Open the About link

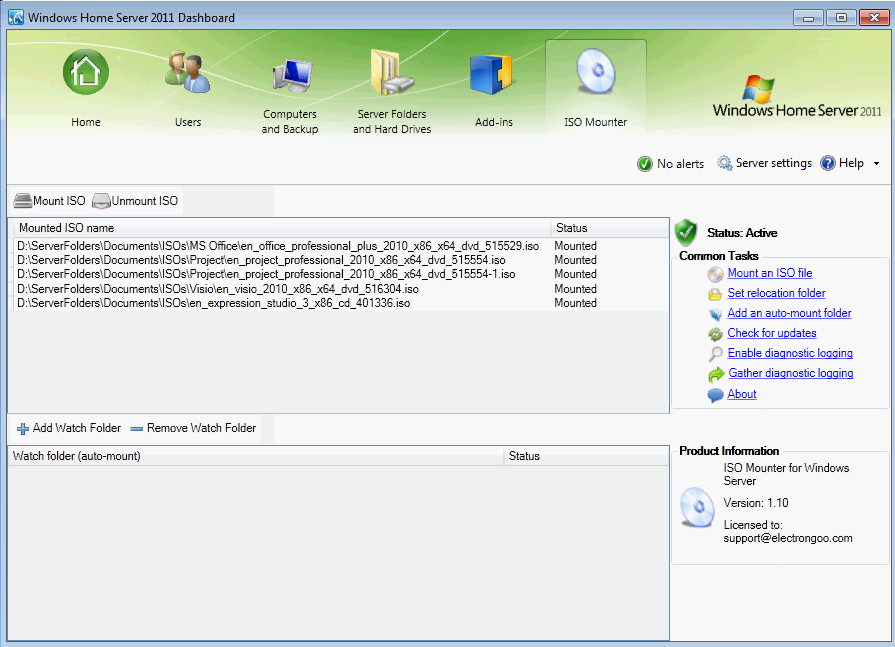coord(741,394)
